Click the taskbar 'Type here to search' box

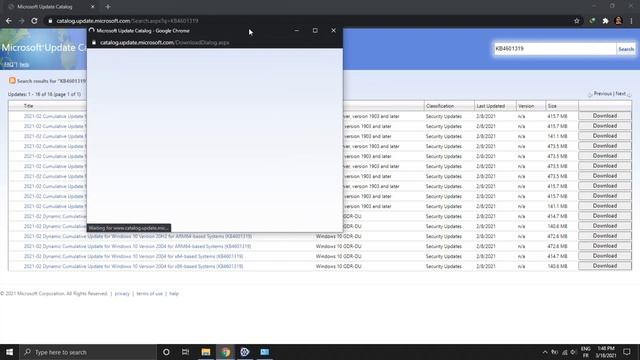[88, 352]
